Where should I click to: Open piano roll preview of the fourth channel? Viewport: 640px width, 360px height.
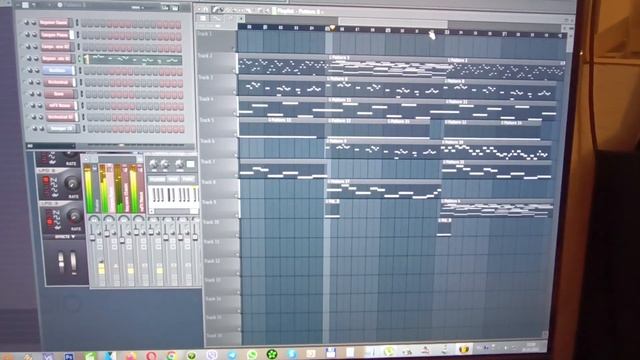133,60
